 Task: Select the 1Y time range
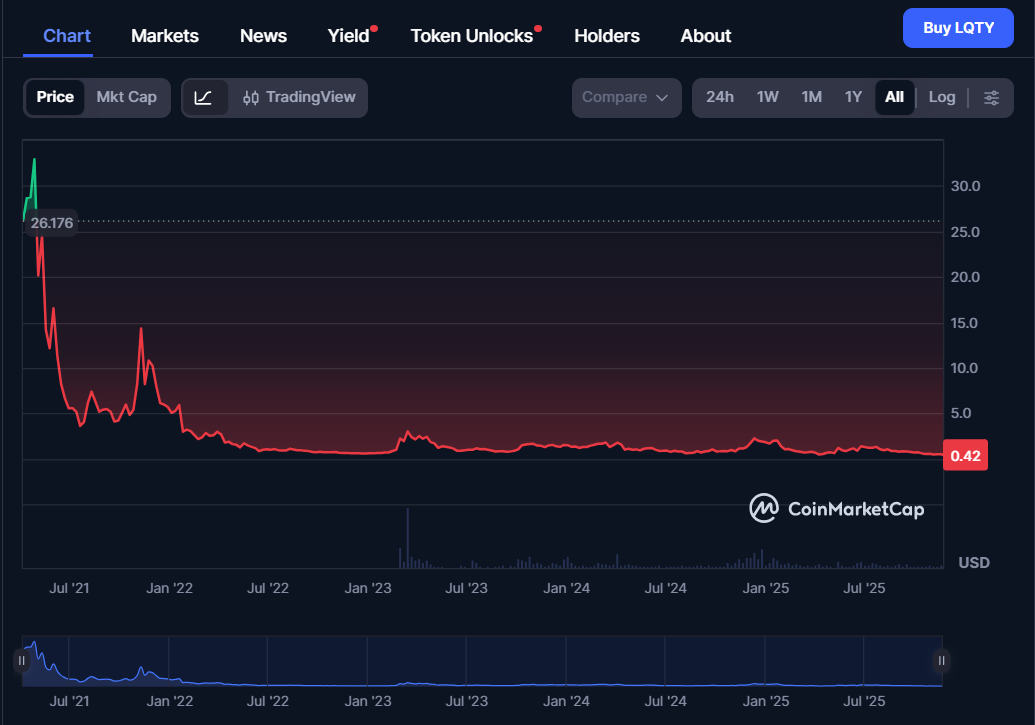point(853,97)
